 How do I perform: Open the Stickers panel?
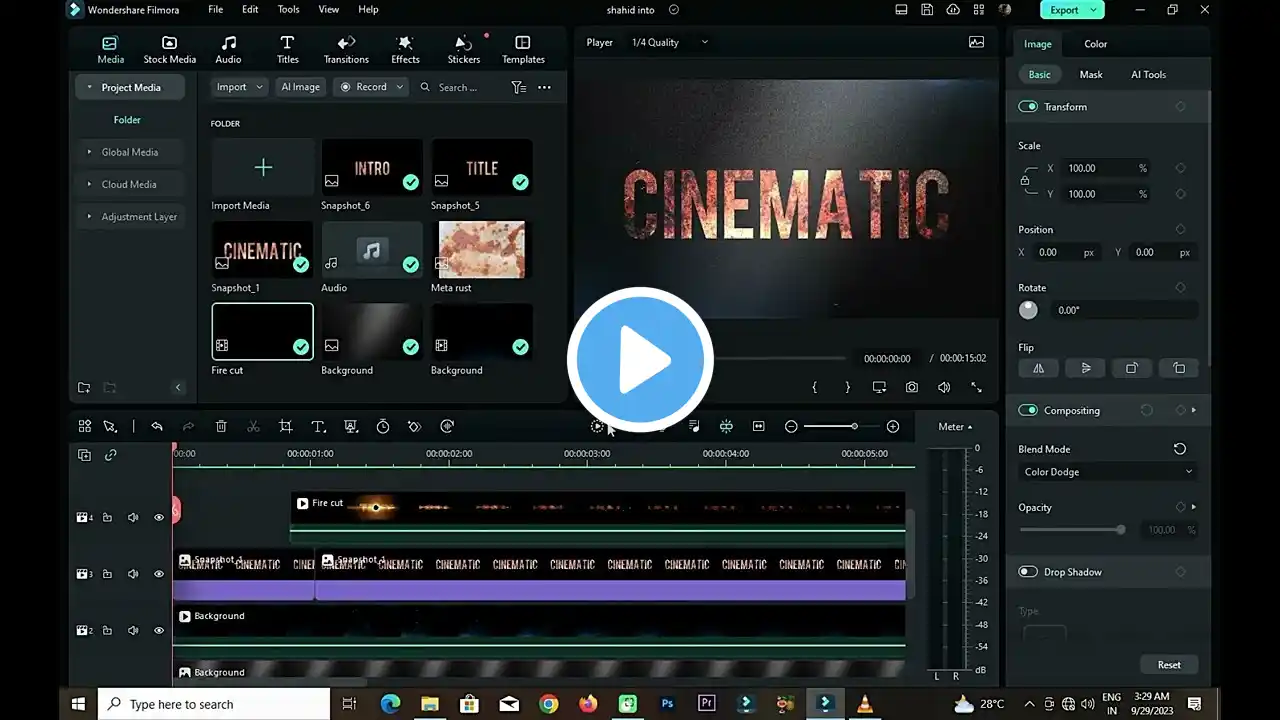[x=463, y=49]
